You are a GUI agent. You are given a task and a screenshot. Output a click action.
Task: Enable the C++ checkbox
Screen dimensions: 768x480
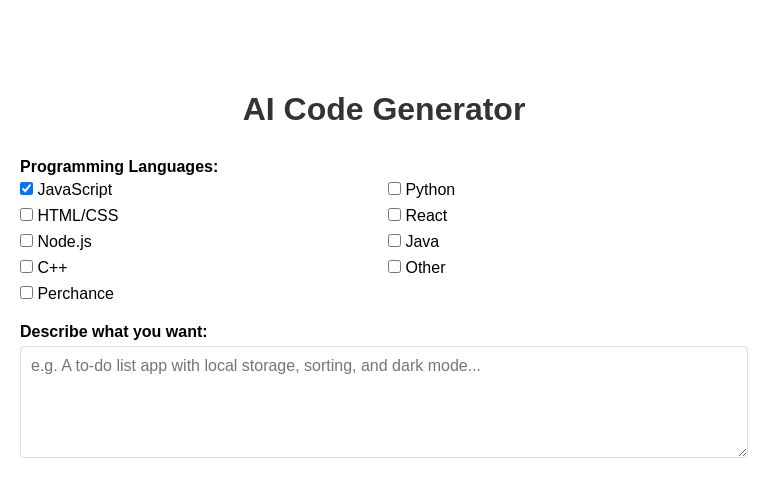[x=27, y=267]
